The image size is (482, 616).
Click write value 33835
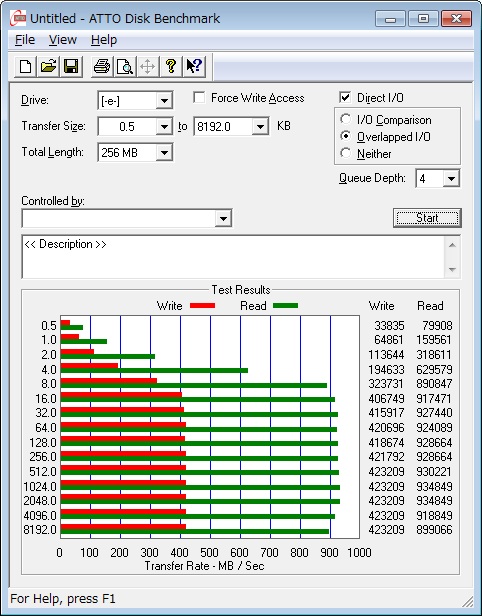(389, 326)
